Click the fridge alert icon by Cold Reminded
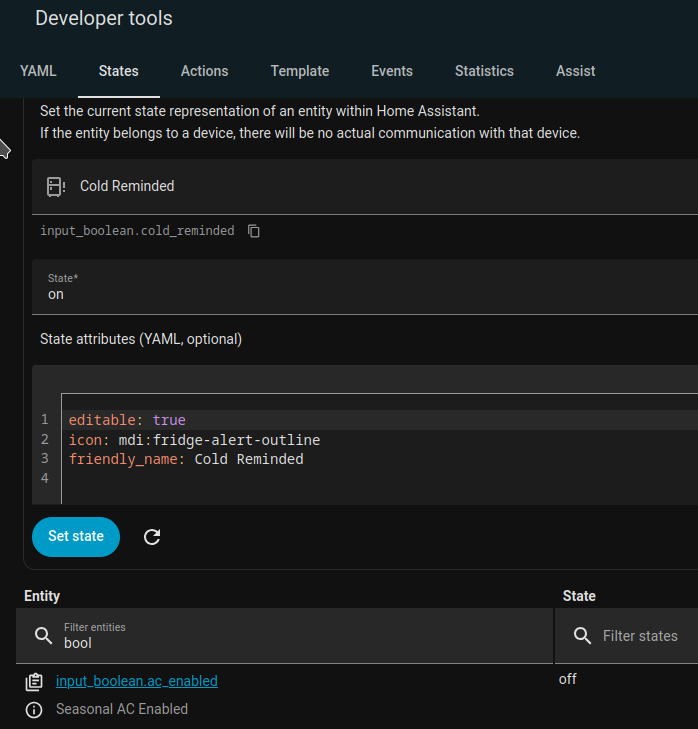The width and height of the screenshot is (698, 729). pyautogui.click(x=56, y=186)
